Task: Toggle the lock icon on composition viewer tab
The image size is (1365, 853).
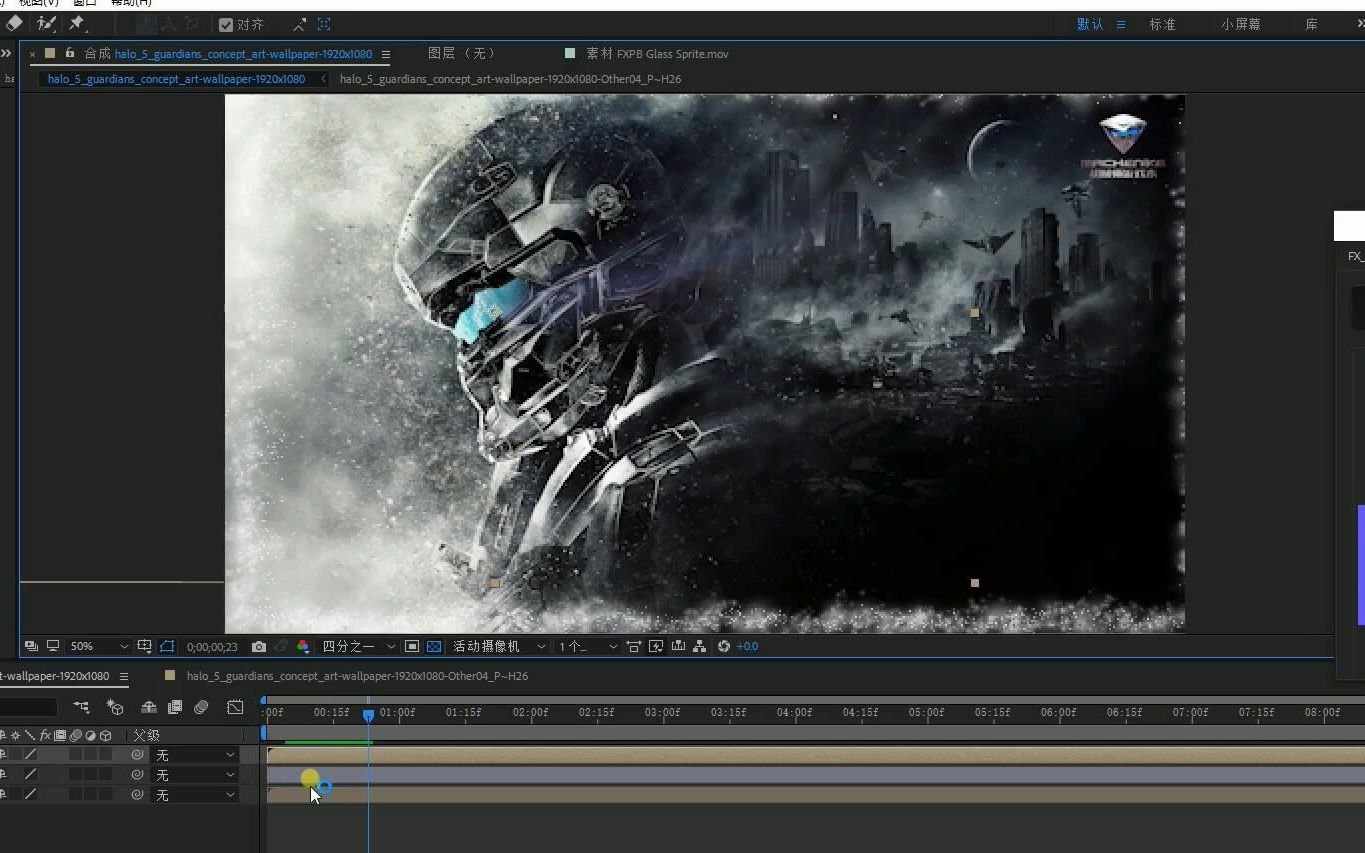Action: click(x=70, y=53)
